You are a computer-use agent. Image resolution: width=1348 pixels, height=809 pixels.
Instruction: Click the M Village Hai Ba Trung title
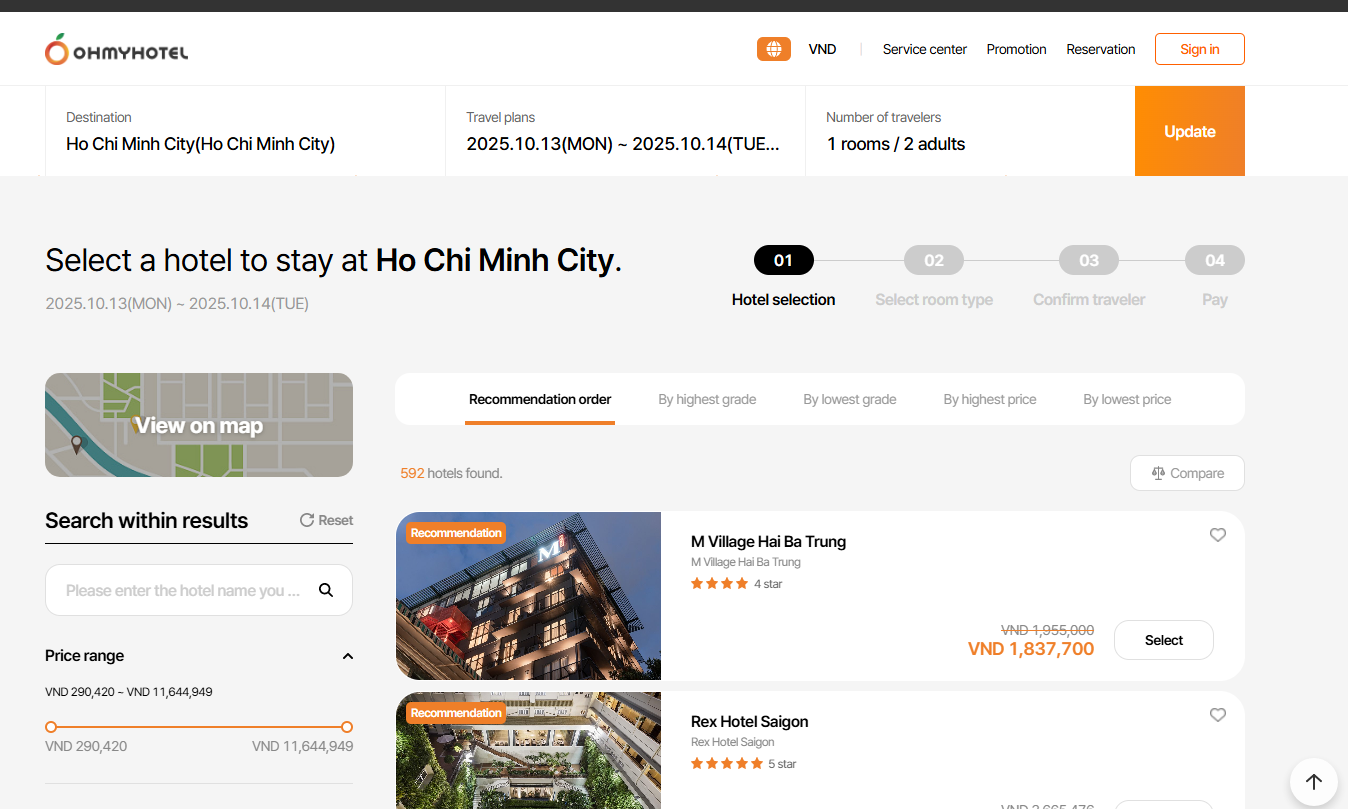click(768, 541)
